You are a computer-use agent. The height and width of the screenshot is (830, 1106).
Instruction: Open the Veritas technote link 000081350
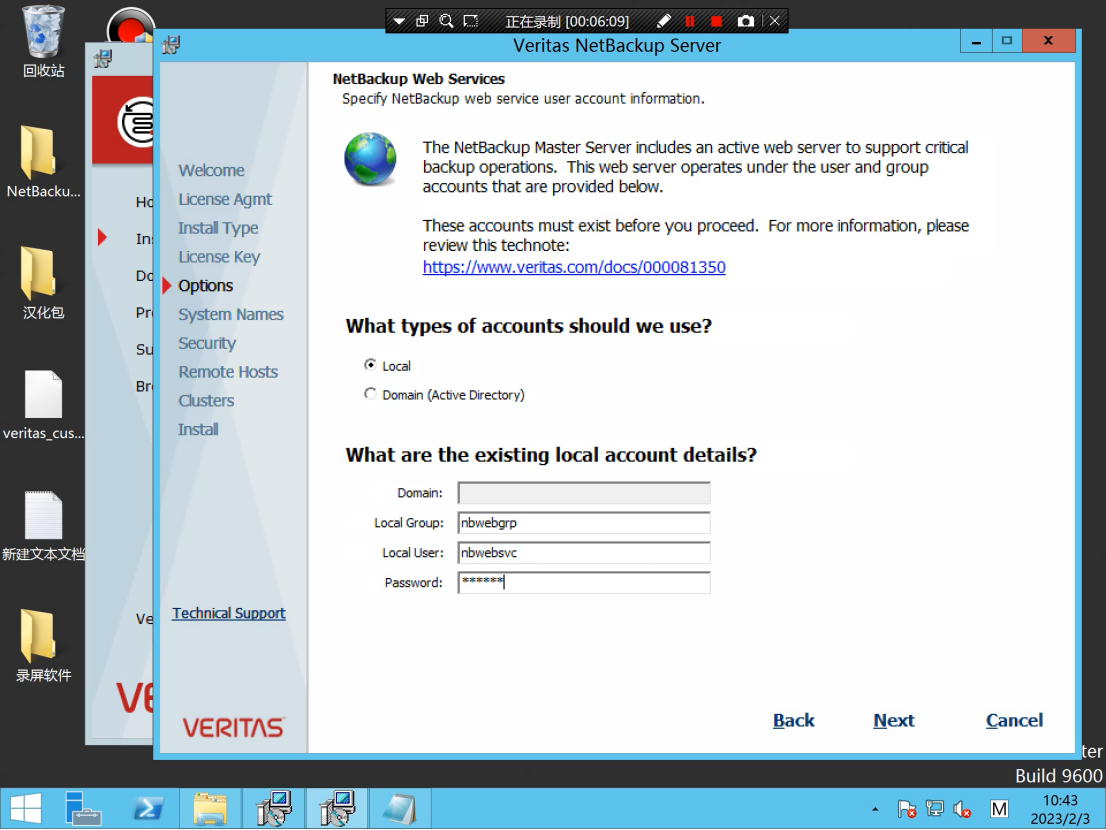[574, 266]
